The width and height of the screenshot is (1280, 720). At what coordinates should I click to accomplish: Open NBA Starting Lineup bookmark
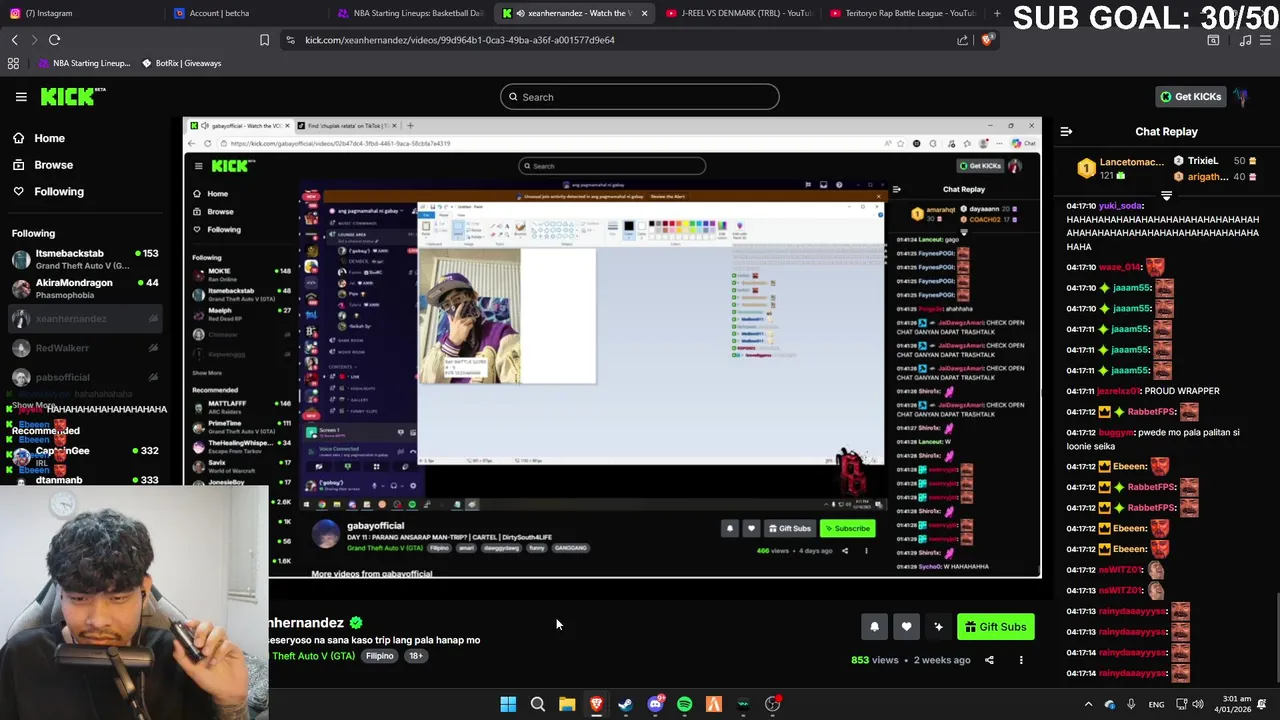(x=84, y=63)
